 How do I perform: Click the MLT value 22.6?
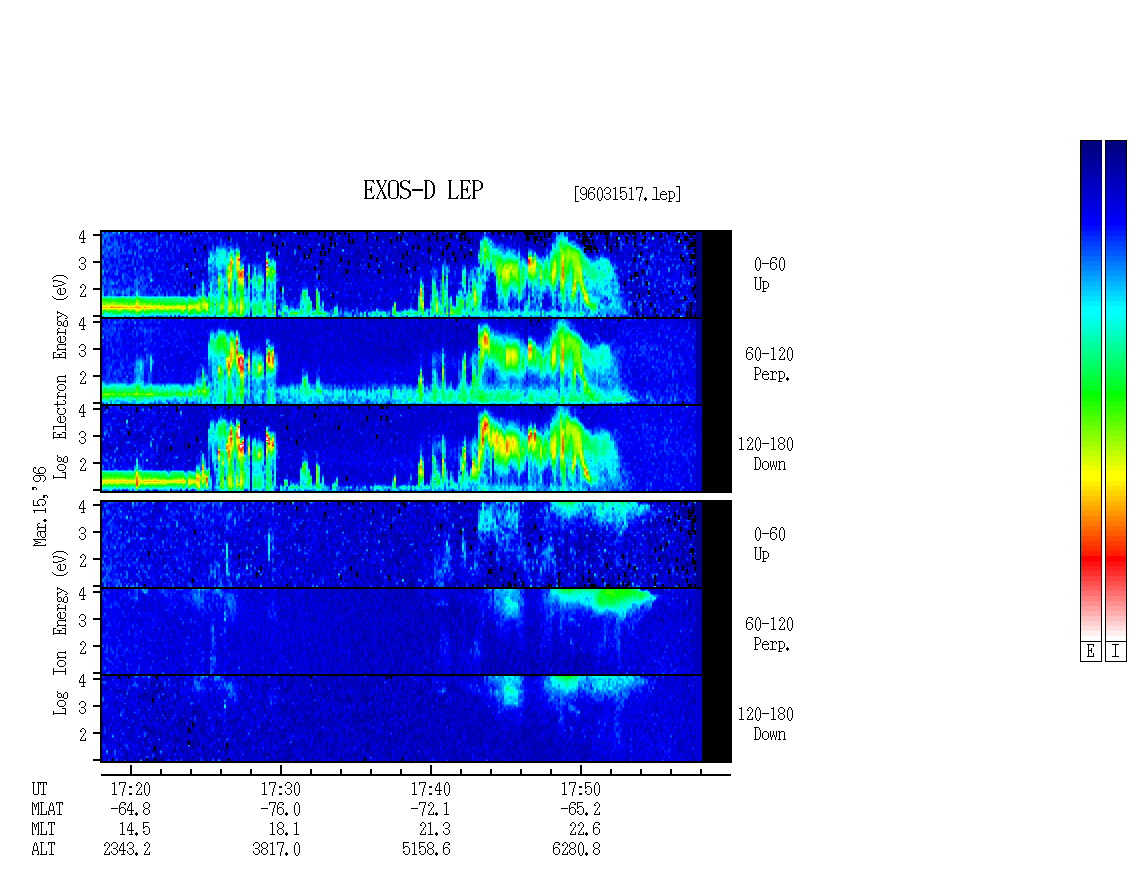[x=584, y=830]
